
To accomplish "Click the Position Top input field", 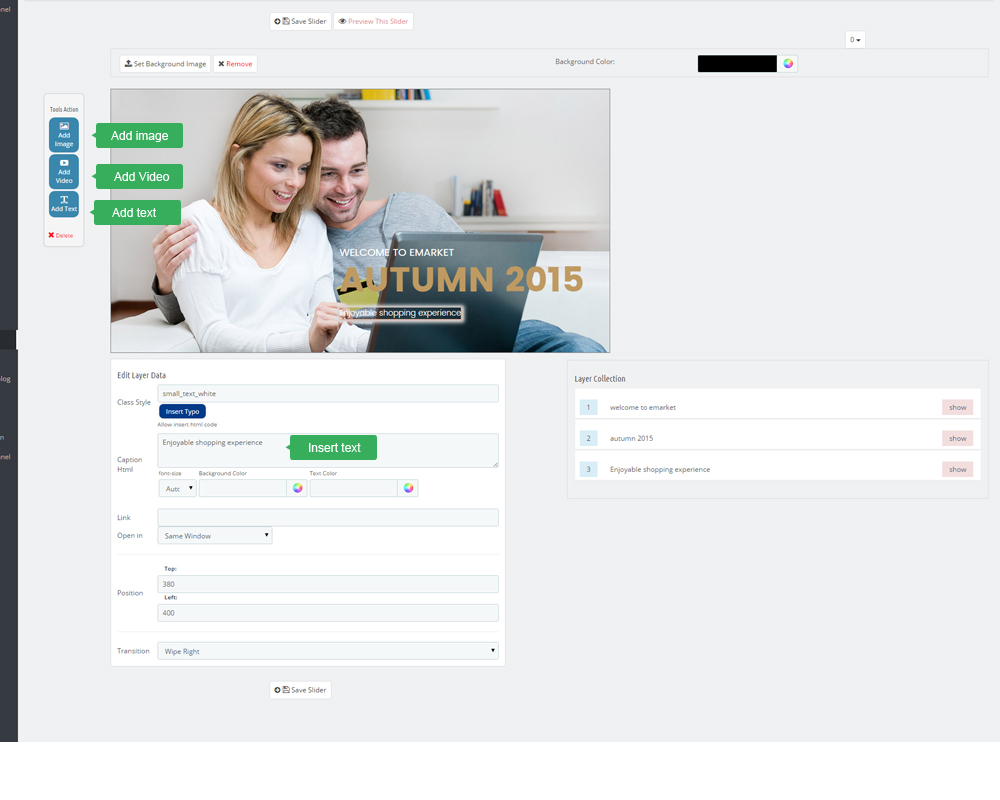I will [328, 584].
